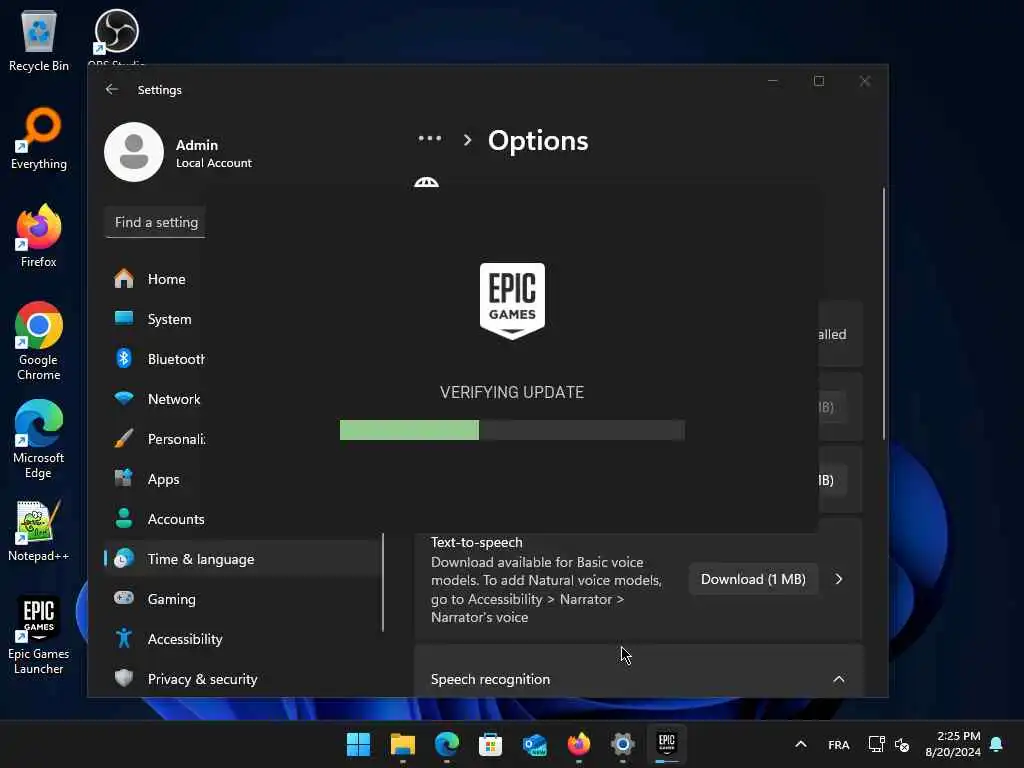Launch the Notepad++ desktop shortcut
The height and width of the screenshot is (768, 1024).
(x=39, y=531)
